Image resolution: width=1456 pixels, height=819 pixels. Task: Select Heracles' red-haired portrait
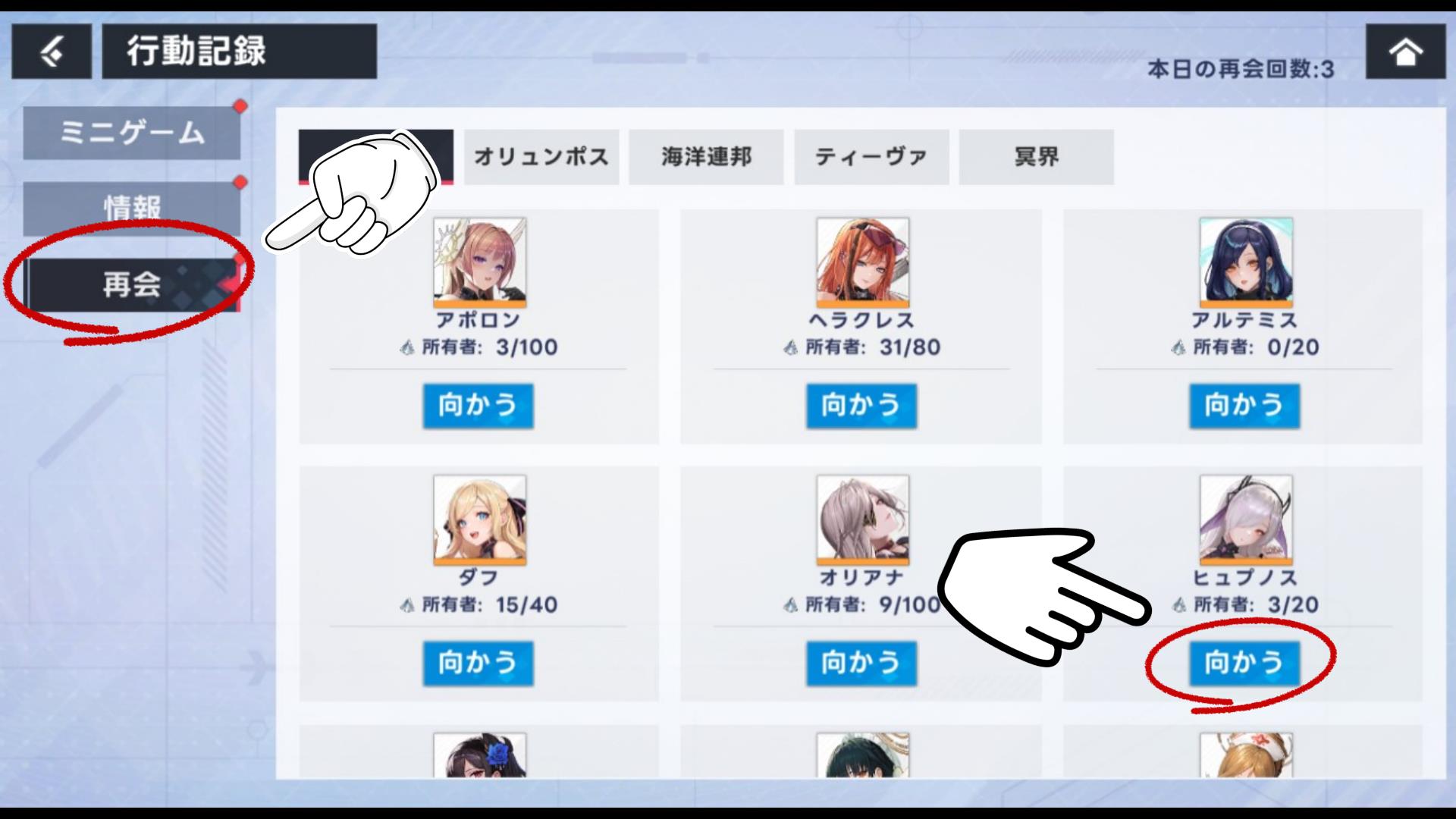tap(863, 262)
